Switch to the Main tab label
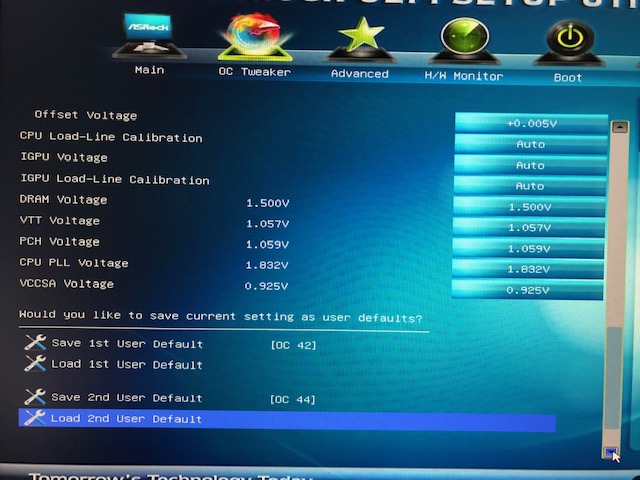Screen dimensions: 640x480 [149, 70]
